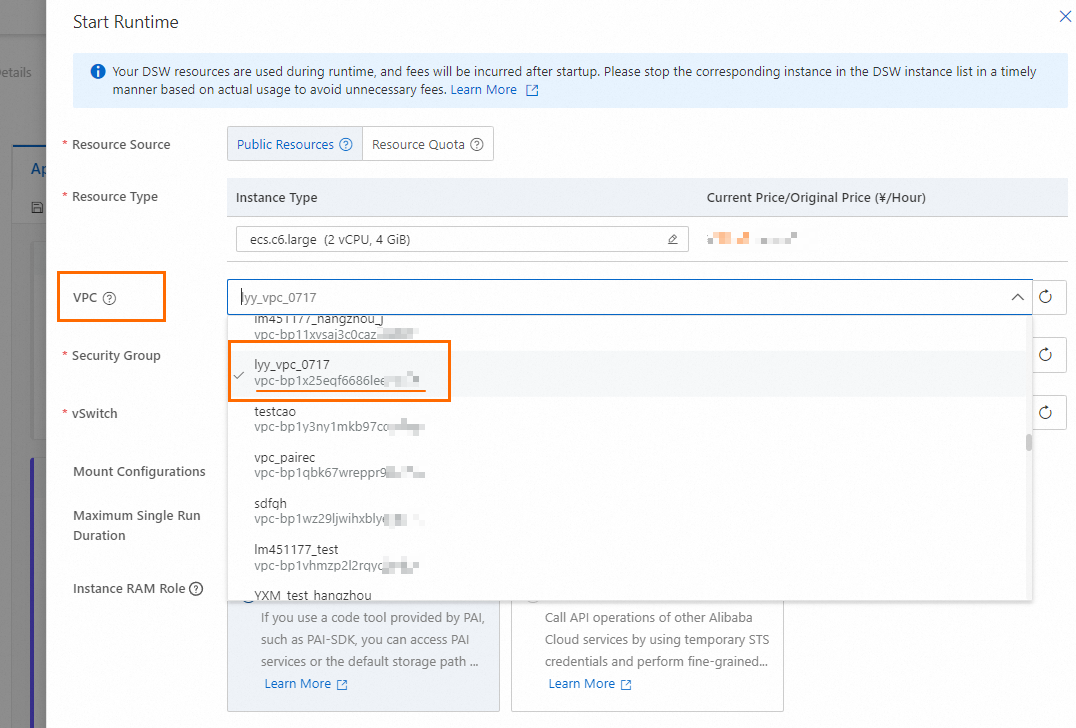Click the refresh icon beside the VPC field
Screen dimensions: 1076x728
point(1046,297)
